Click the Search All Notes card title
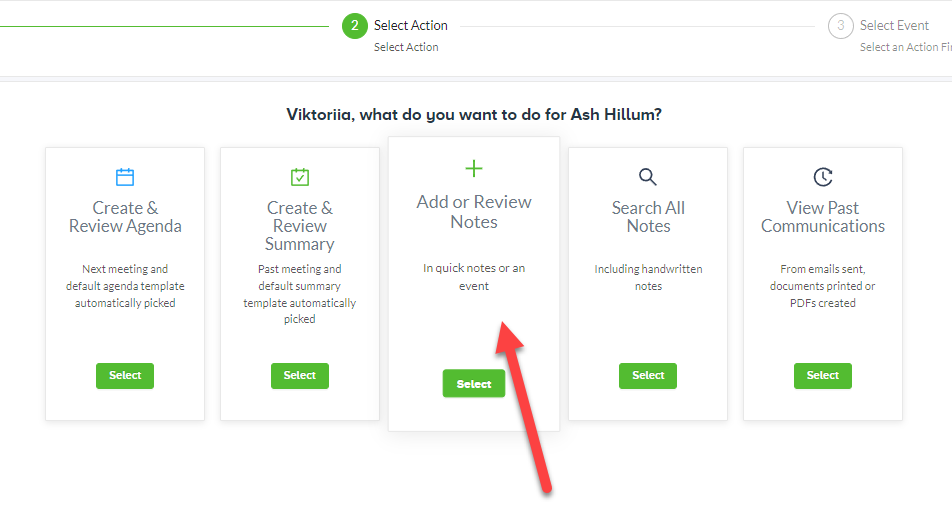This screenshot has height=511, width=952. [x=648, y=217]
